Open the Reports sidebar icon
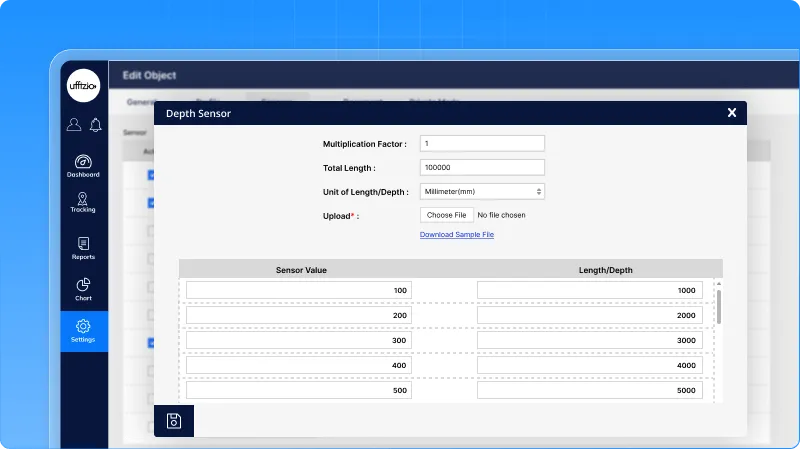This screenshot has width=800, height=449. tap(84, 248)
